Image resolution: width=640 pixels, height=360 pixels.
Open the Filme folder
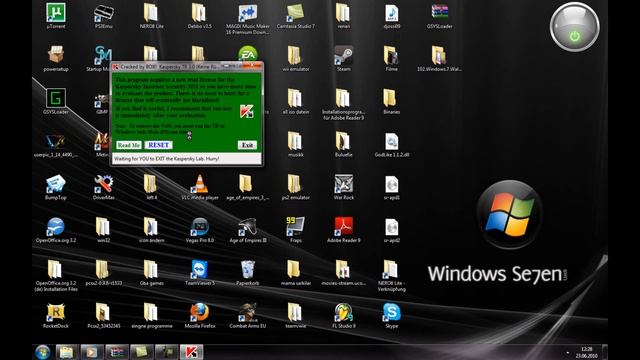coord(391,58)
